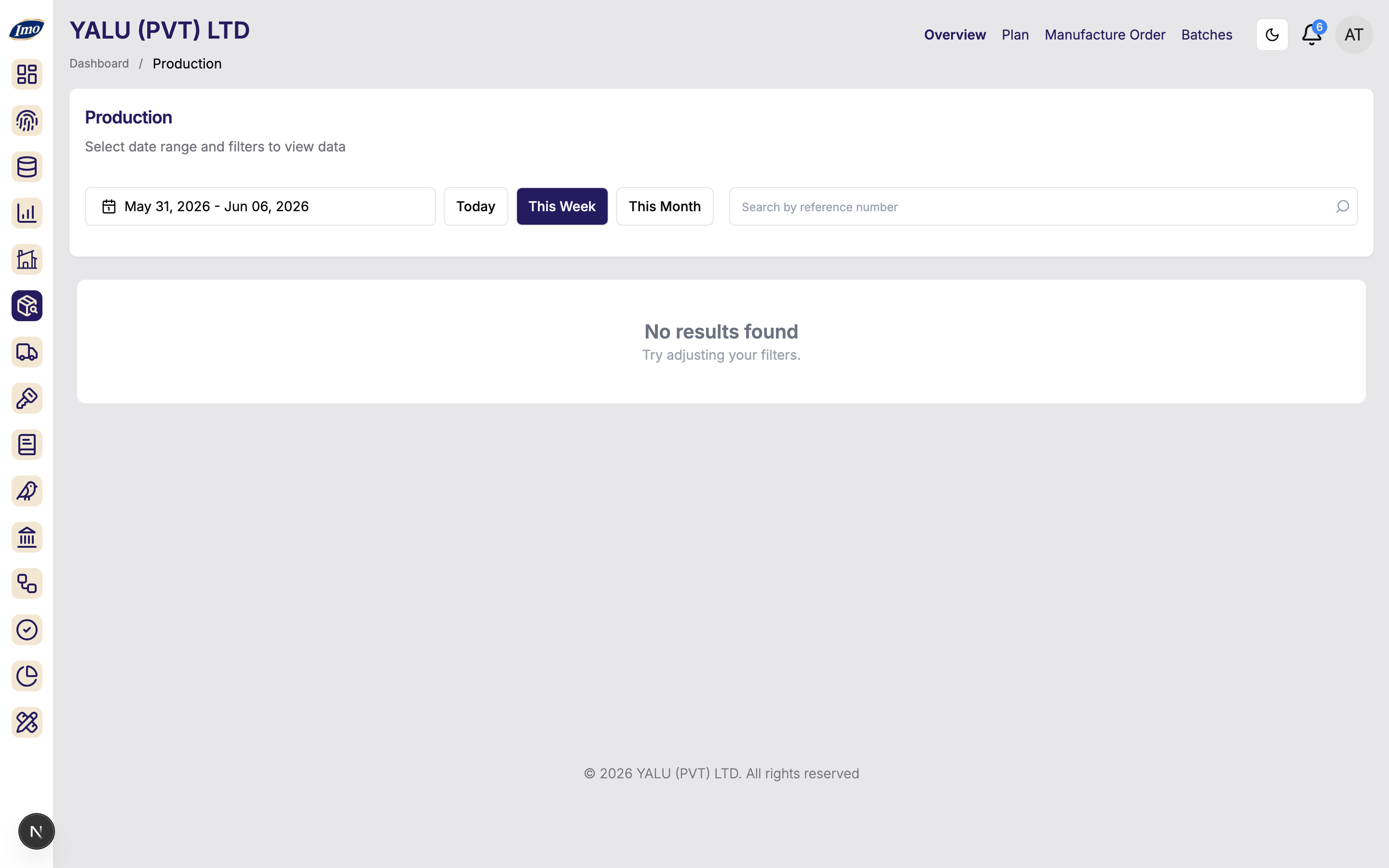Click the Production card heading
1389x868 pixels.
click(x=129, y=118)
